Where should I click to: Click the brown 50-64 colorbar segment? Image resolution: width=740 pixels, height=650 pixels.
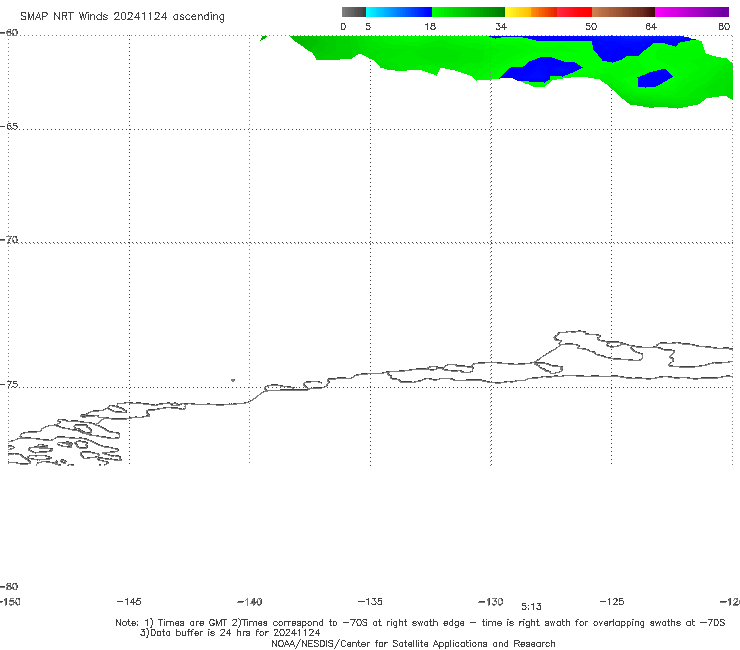623,12
